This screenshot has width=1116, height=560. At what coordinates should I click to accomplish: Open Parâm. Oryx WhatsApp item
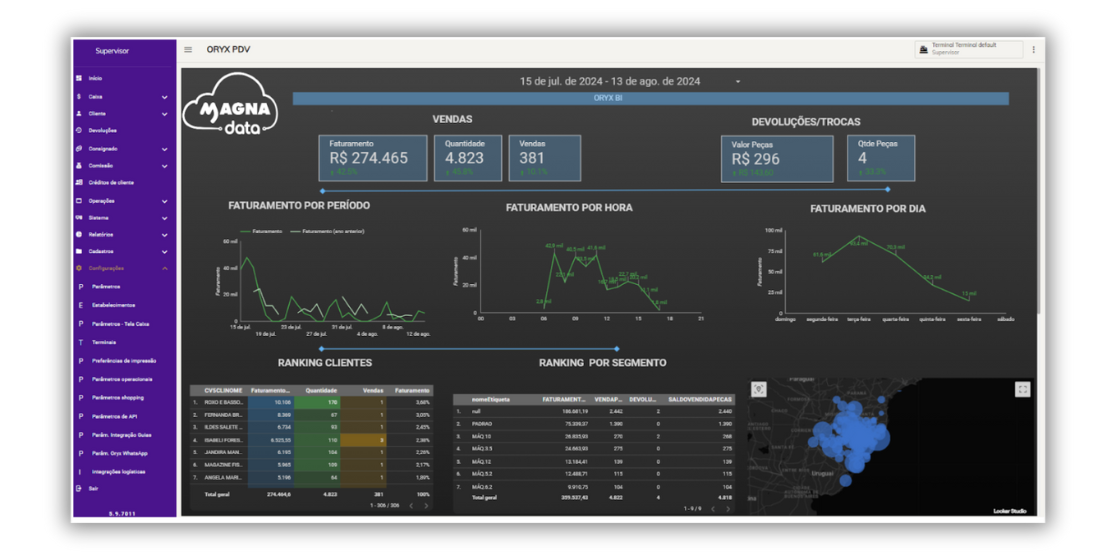[120, 453]
